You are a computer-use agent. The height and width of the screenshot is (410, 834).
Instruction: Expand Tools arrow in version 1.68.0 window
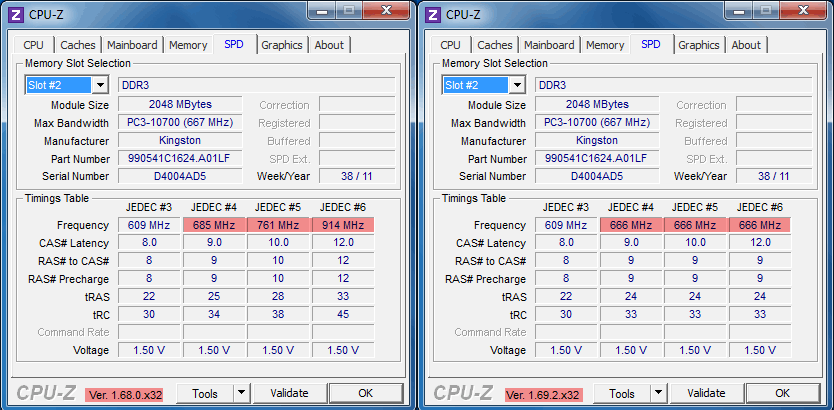pos(241,394)
